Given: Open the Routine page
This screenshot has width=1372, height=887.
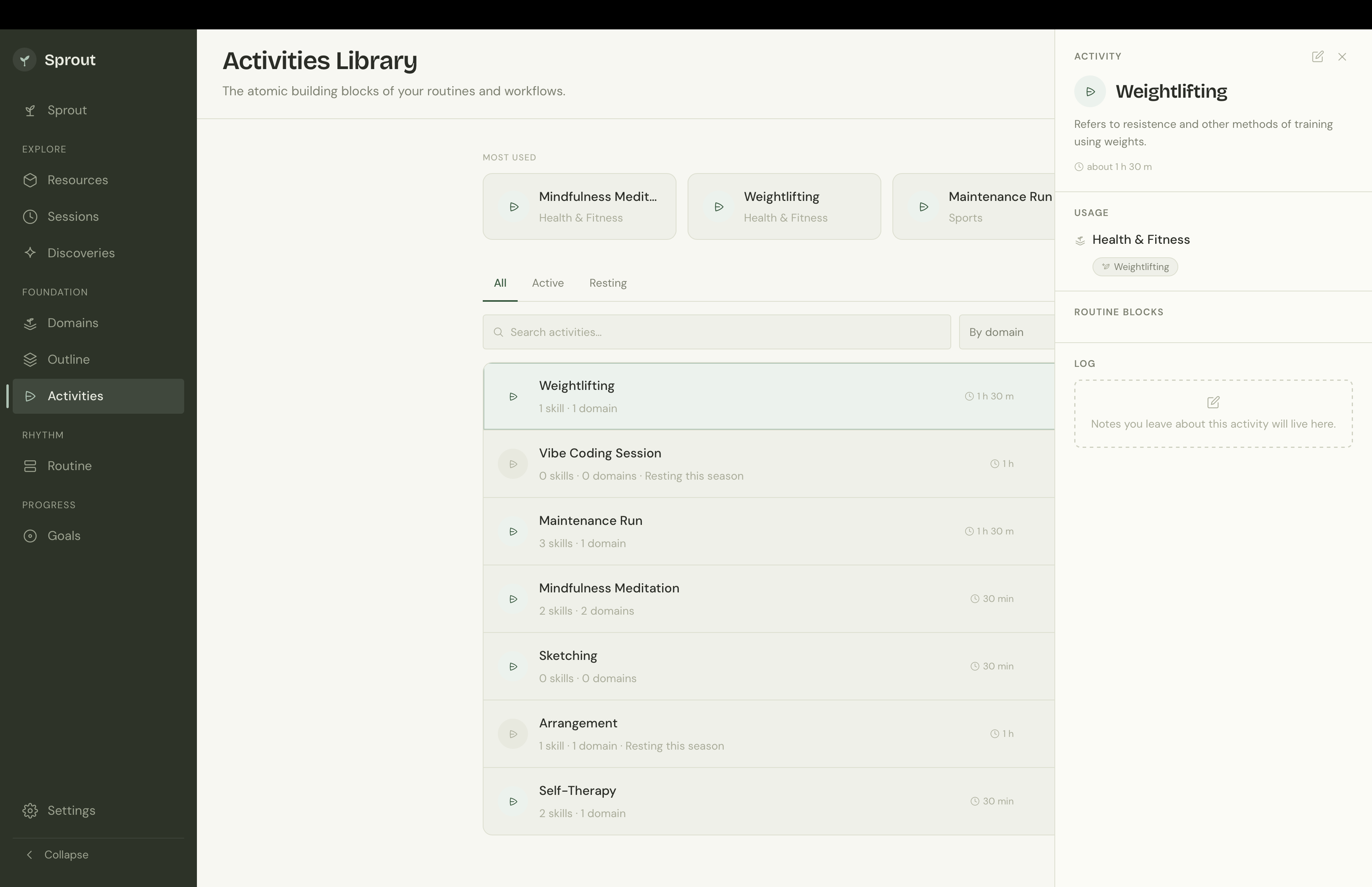Looking at the screenshot, I should point(98,466).
